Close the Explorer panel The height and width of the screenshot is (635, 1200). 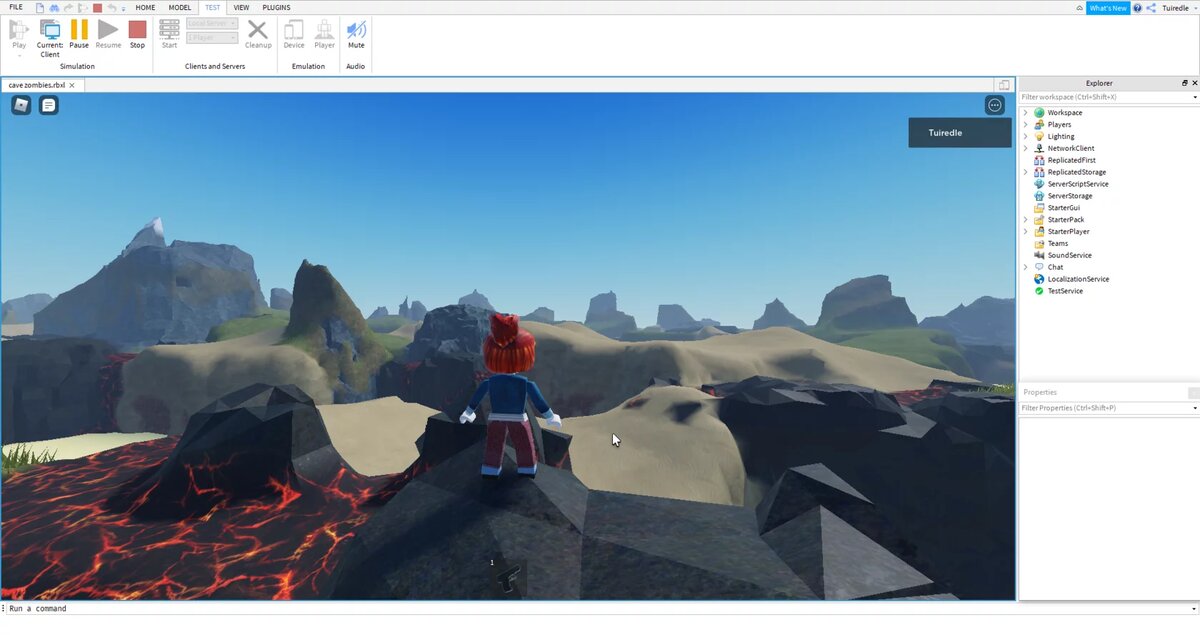[x=1195, y=83]
